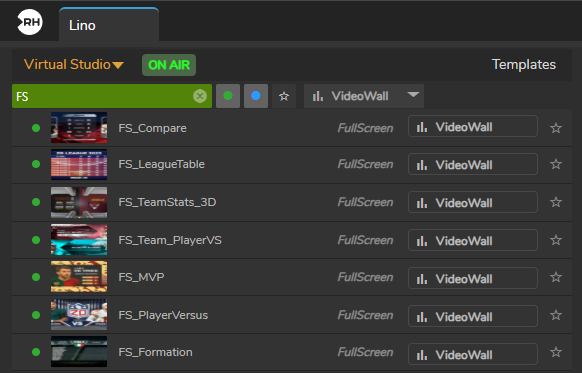The height and width of the screenshot is (373, 582).
Task: Open VideoWall selector for FS_MVP
Action: [473, 278]
